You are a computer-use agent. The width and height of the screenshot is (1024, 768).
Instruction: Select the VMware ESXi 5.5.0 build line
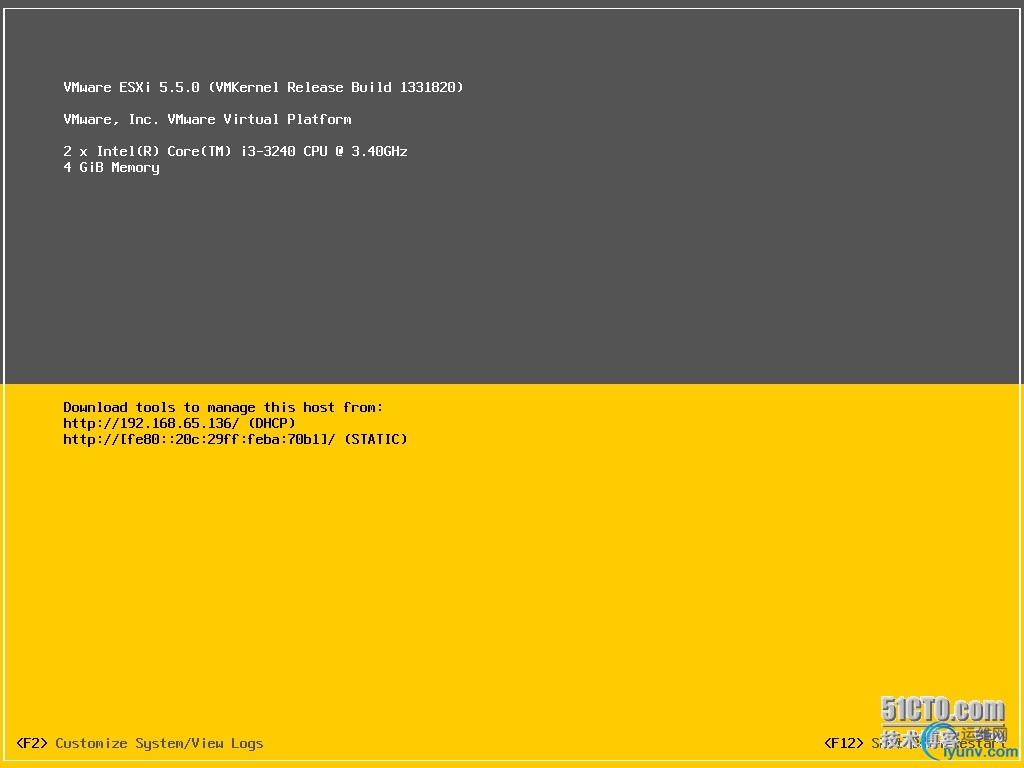click(x=263, y=88)
